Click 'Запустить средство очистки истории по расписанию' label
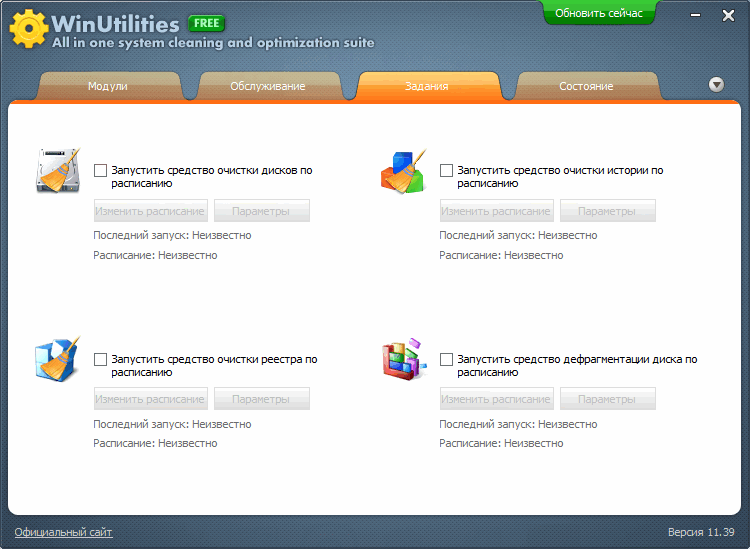Image resolution: width=750 pixels, height=549 pixels. pos(560,177)
